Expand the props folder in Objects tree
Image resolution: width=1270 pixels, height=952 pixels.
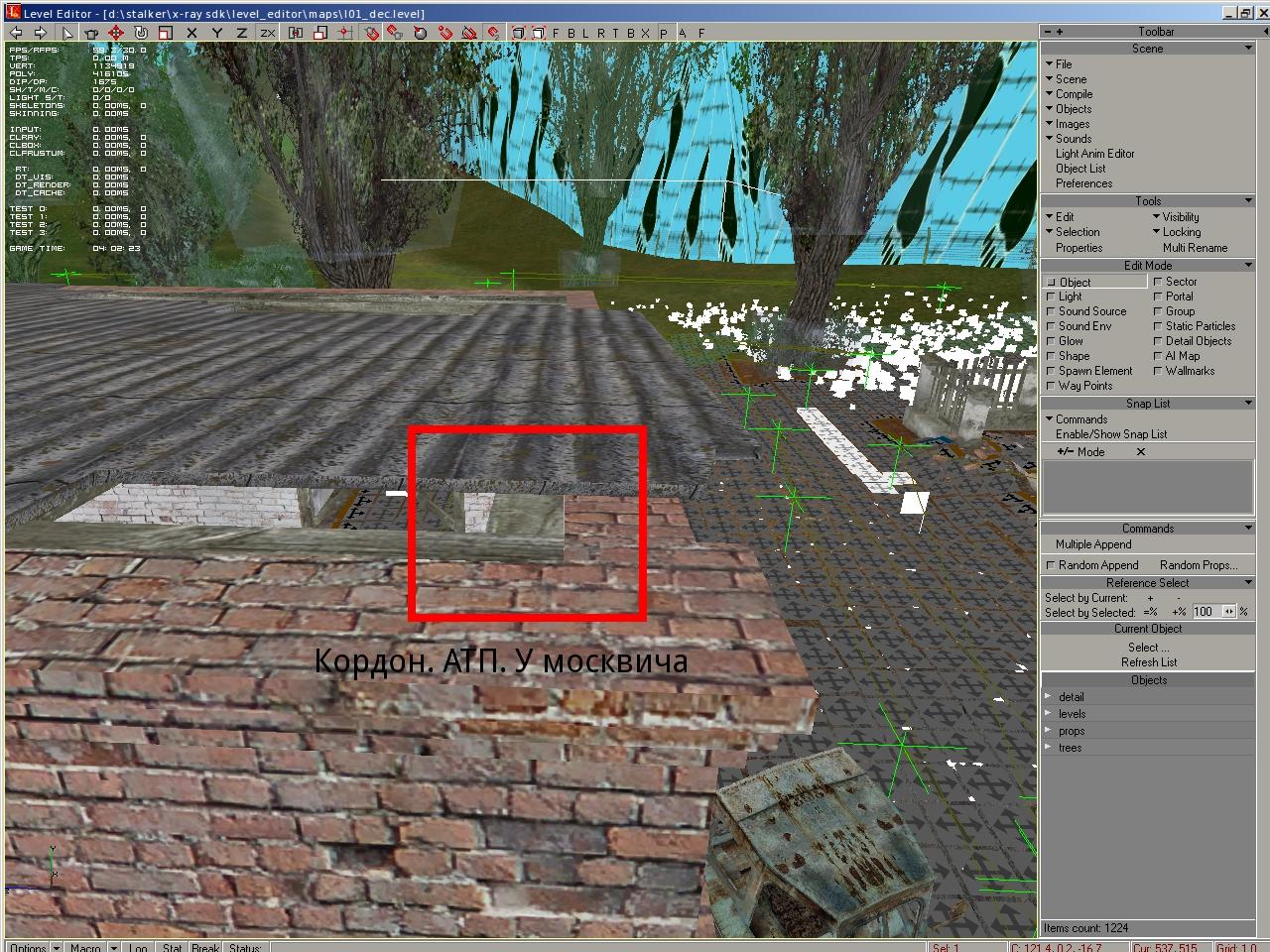click(1048, 731)
